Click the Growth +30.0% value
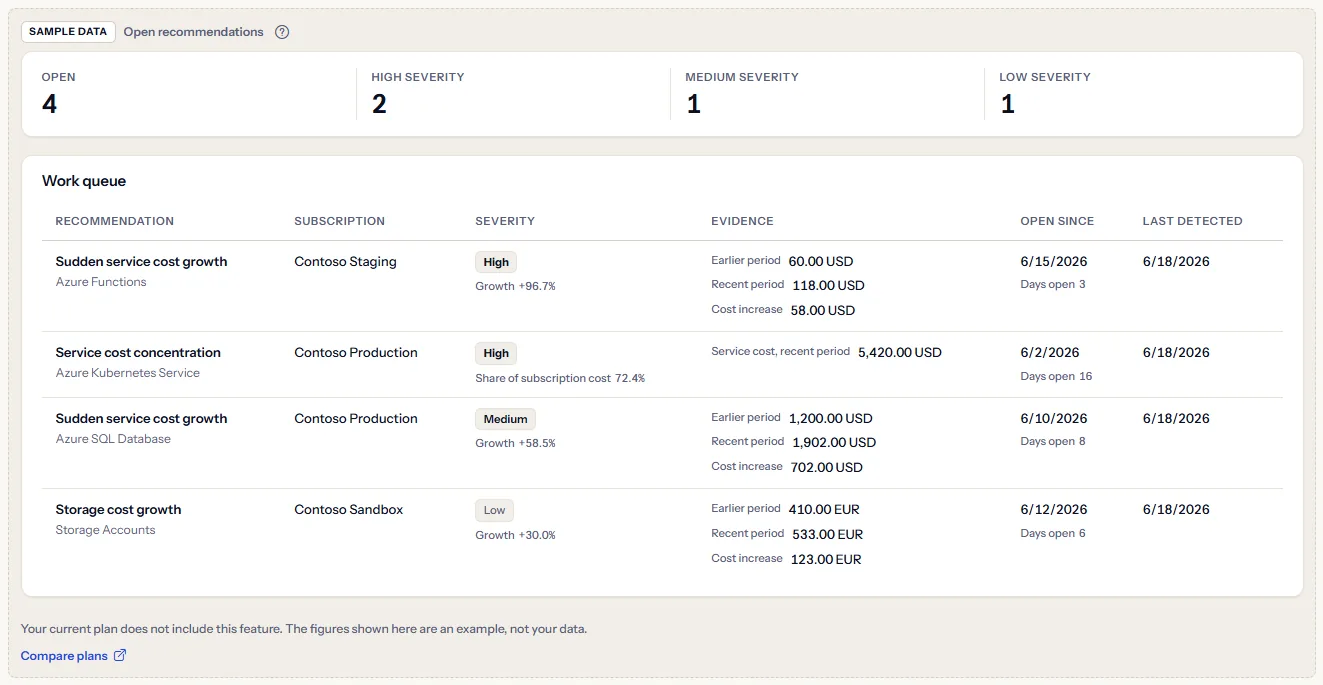 tap(515, 535)
